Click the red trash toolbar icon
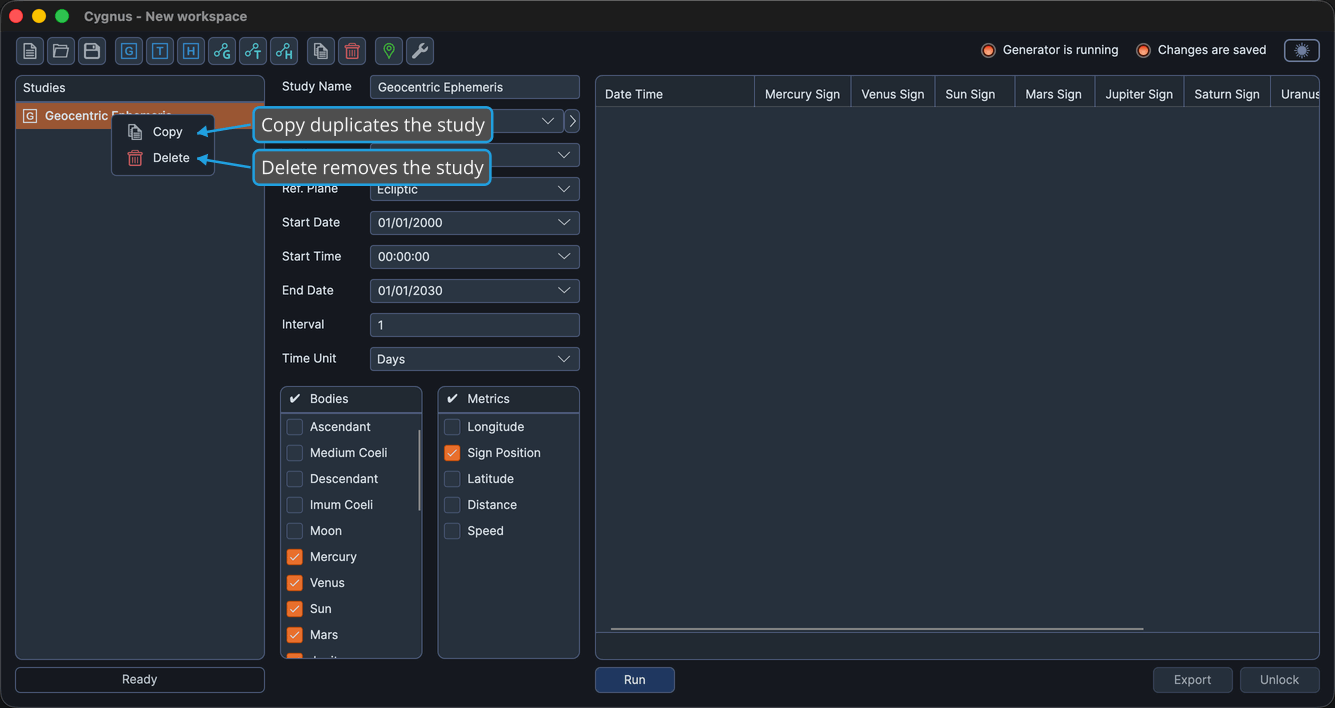Image resolution: width=1335 pixels, height=708 pixels. point(352,51)
